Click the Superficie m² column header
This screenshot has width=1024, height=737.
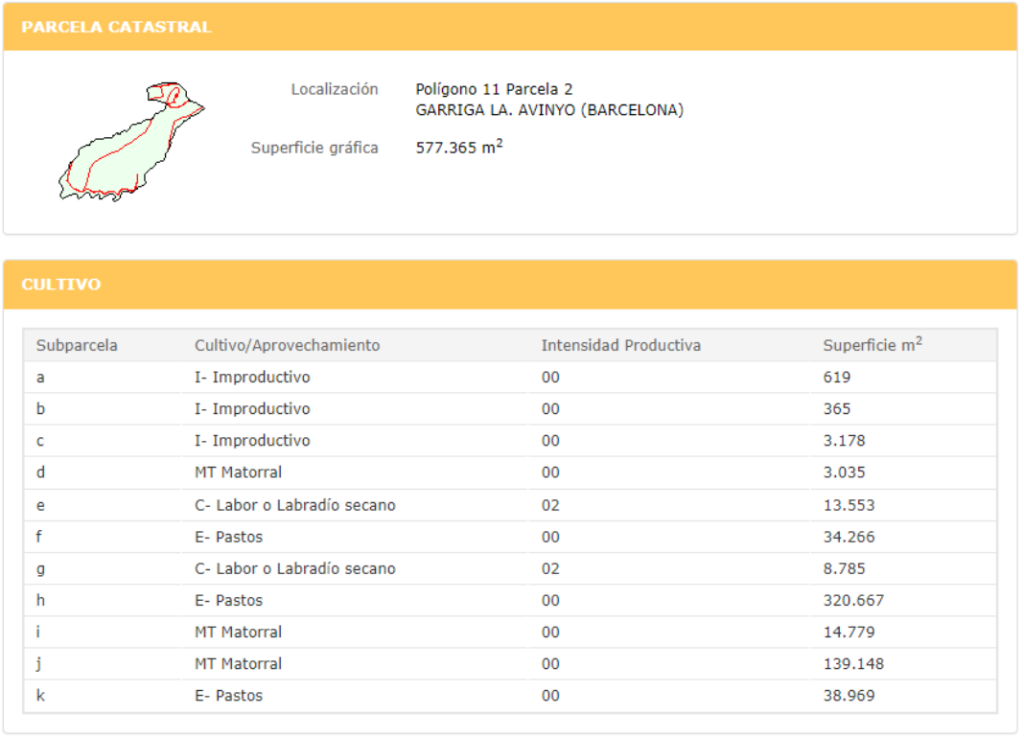tap(872, 345)
